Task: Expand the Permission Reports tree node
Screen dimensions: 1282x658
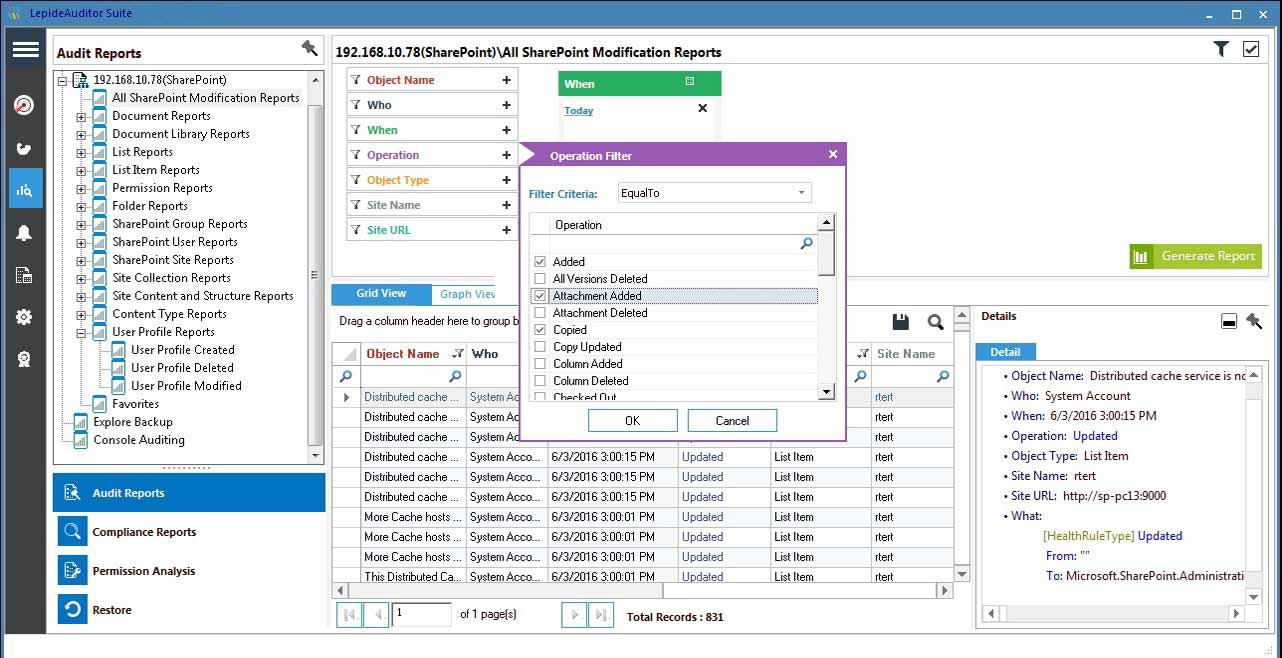Action: tap(81, 188)
